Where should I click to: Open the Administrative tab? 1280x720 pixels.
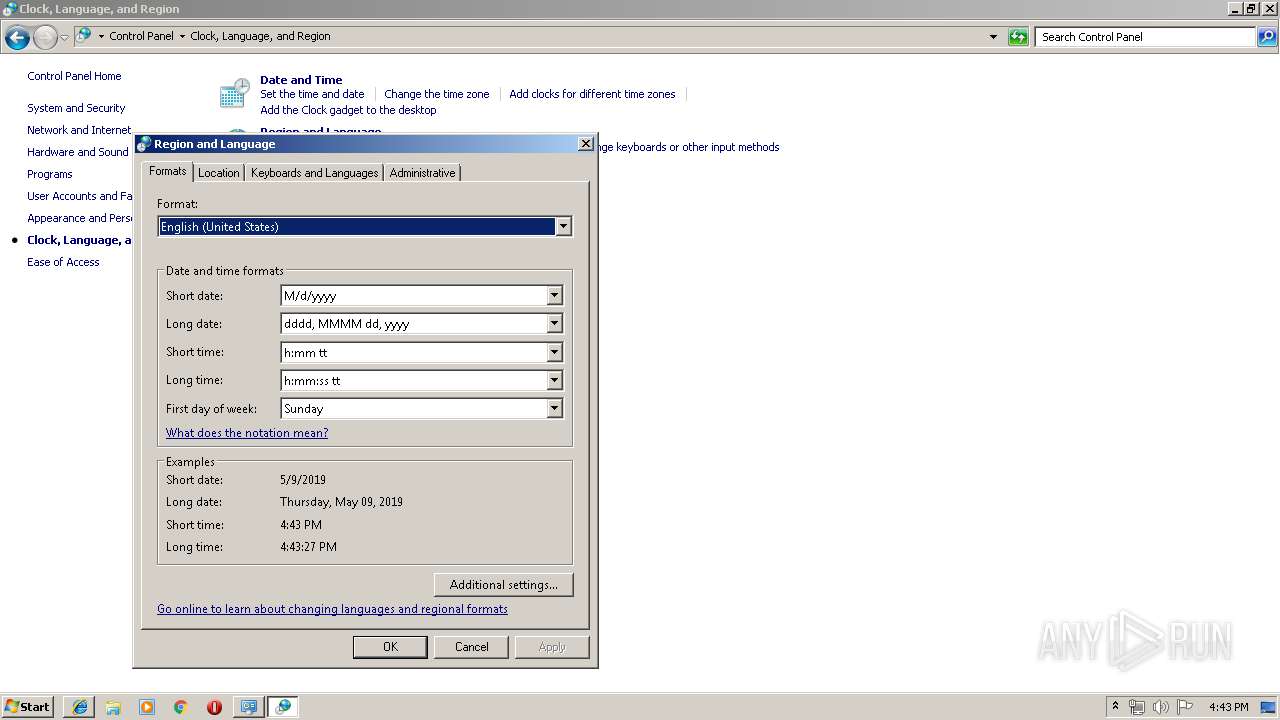[422, 173]
